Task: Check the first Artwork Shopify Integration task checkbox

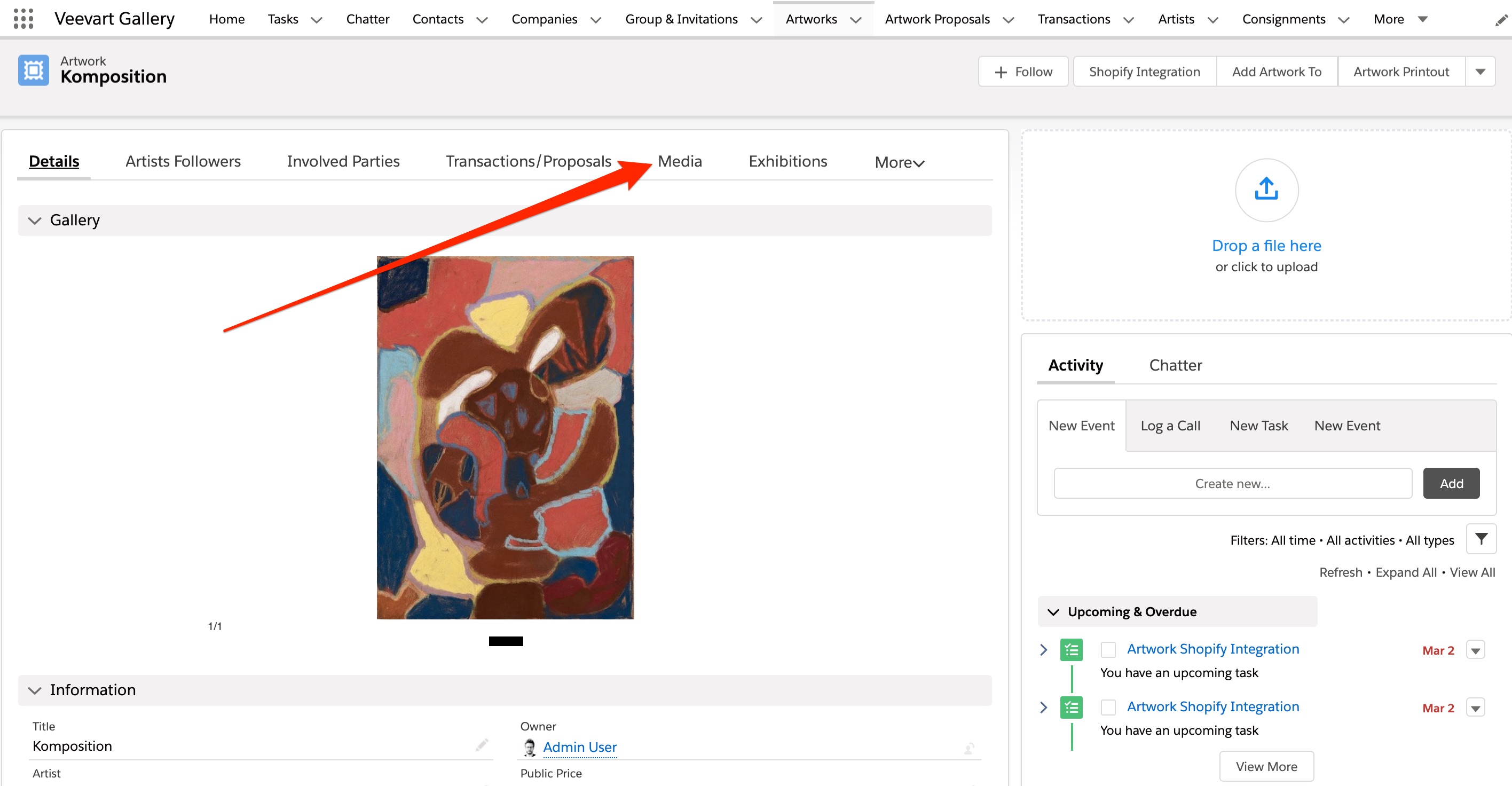Action: pos(1108,649)
